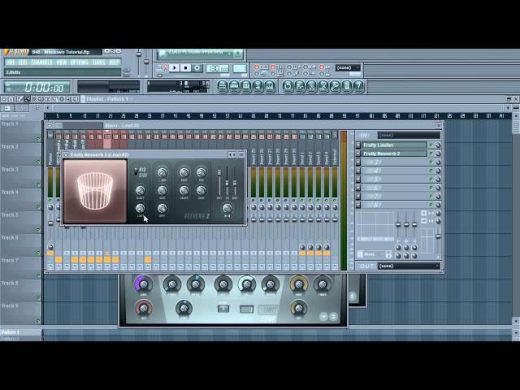Open the Fruity Limiter slot options arrow
The height and width of the screenshot is (390, 520).
[358, 145]
